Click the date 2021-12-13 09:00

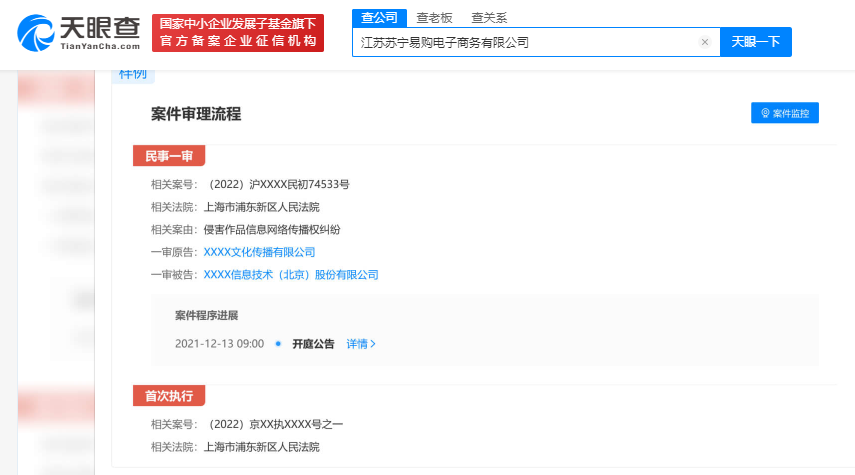(x=219, y=344)
